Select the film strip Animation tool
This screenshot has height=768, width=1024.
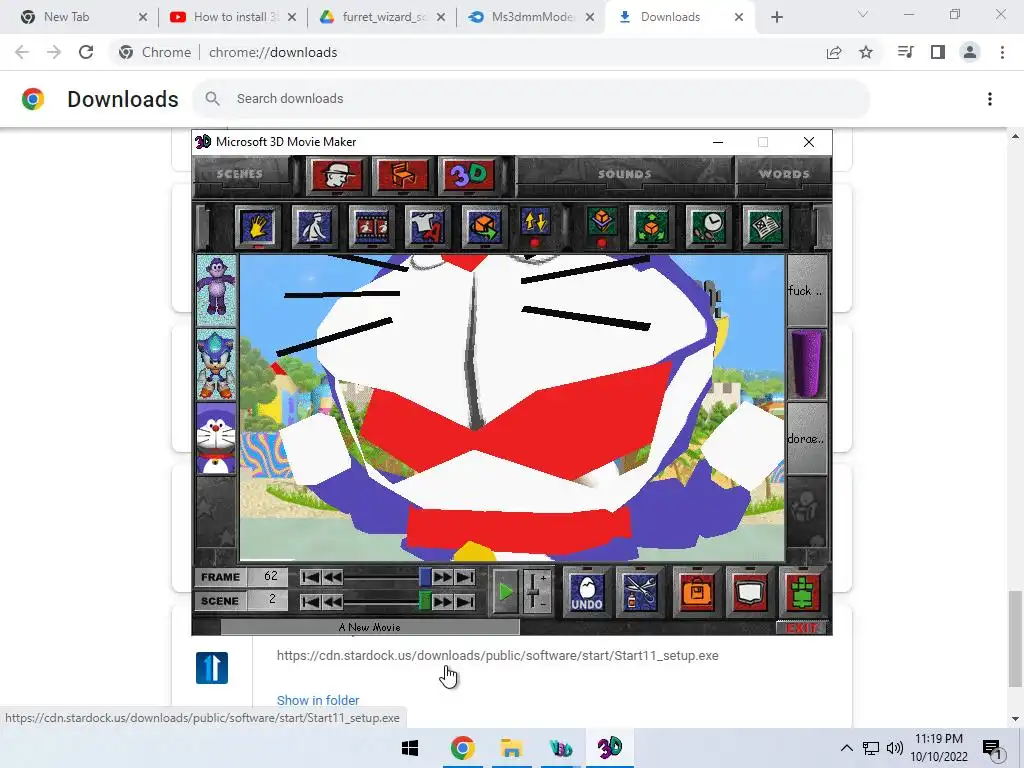371,227
